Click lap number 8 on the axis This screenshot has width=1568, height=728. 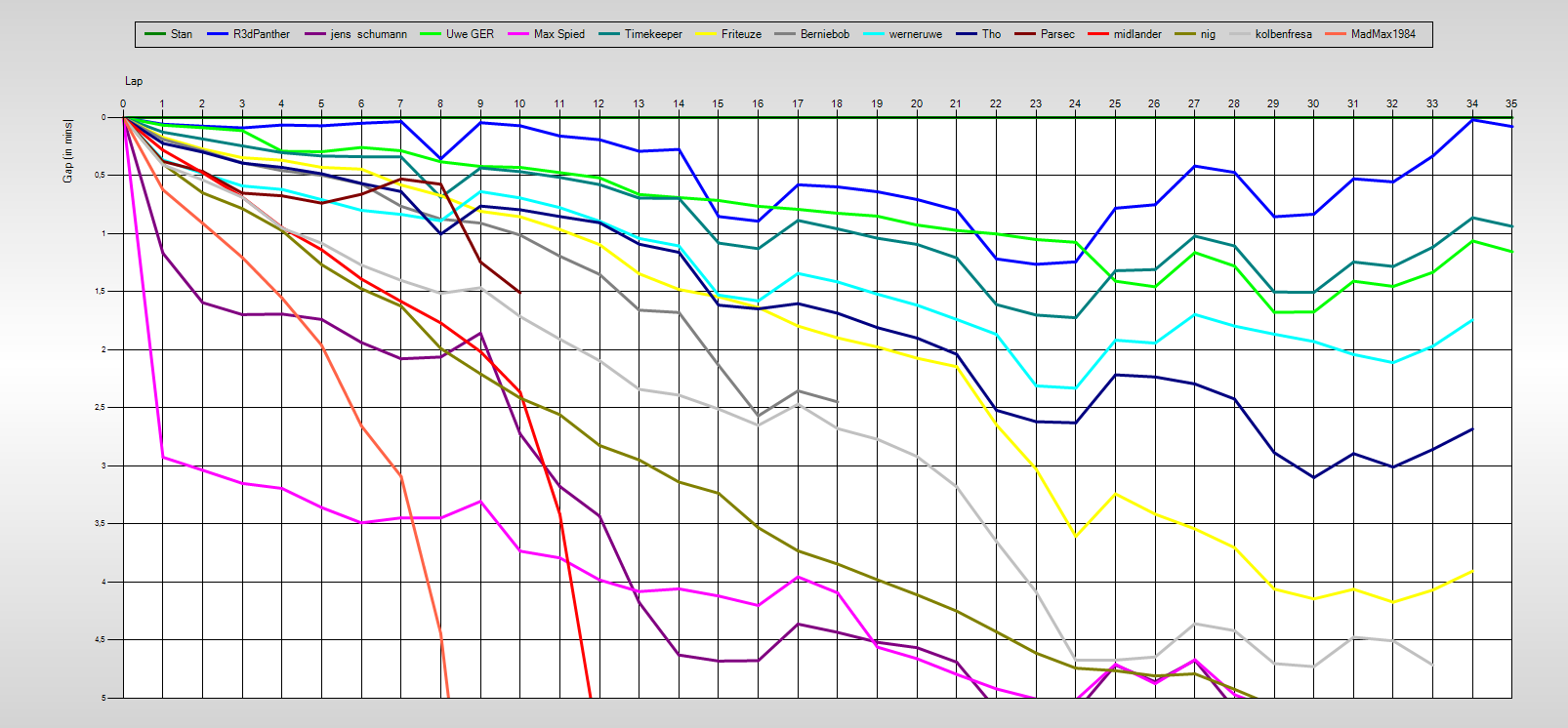click(440, 103)
